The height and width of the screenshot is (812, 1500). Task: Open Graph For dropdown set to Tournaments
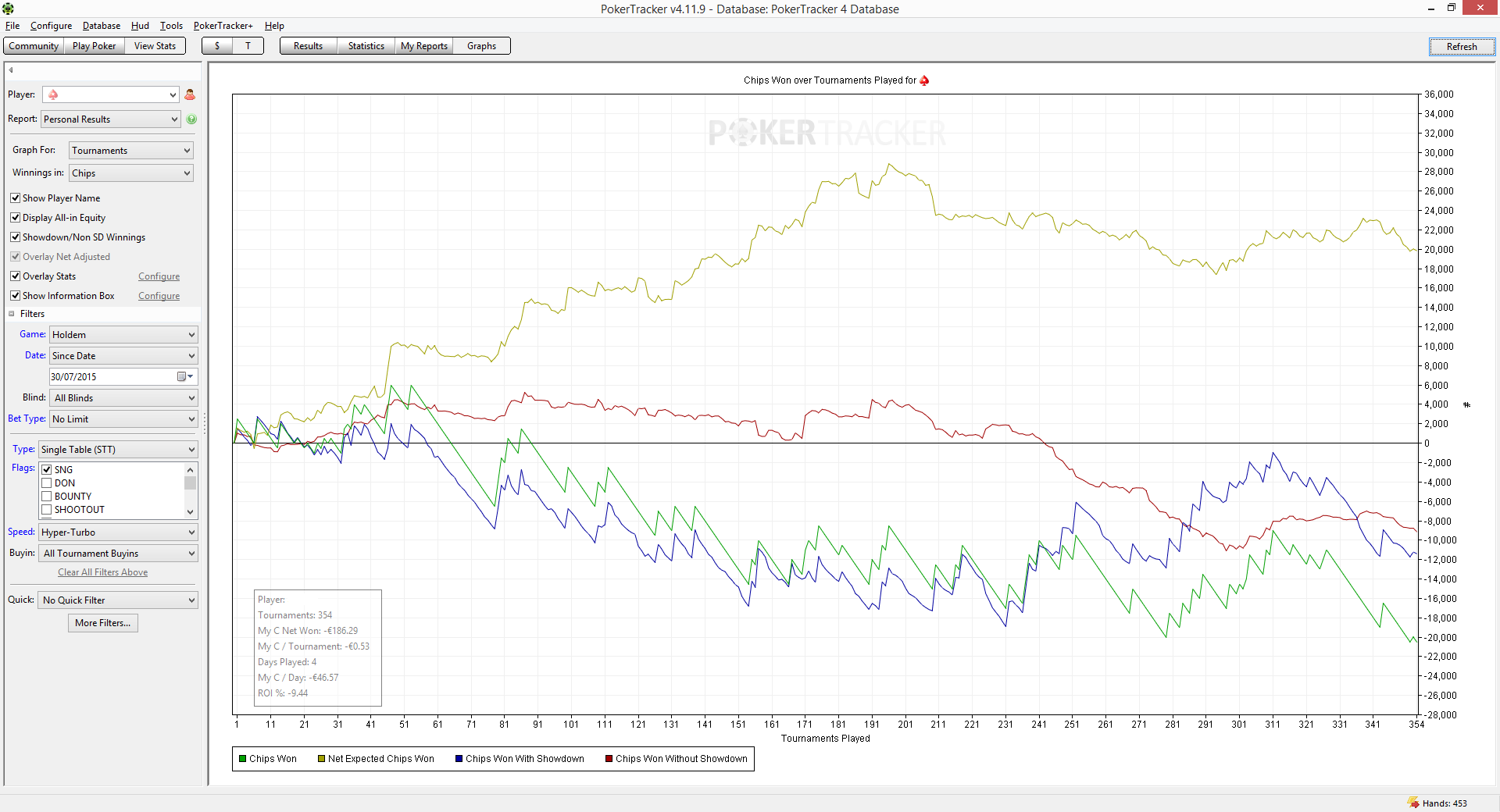click(x=131, y=151)
